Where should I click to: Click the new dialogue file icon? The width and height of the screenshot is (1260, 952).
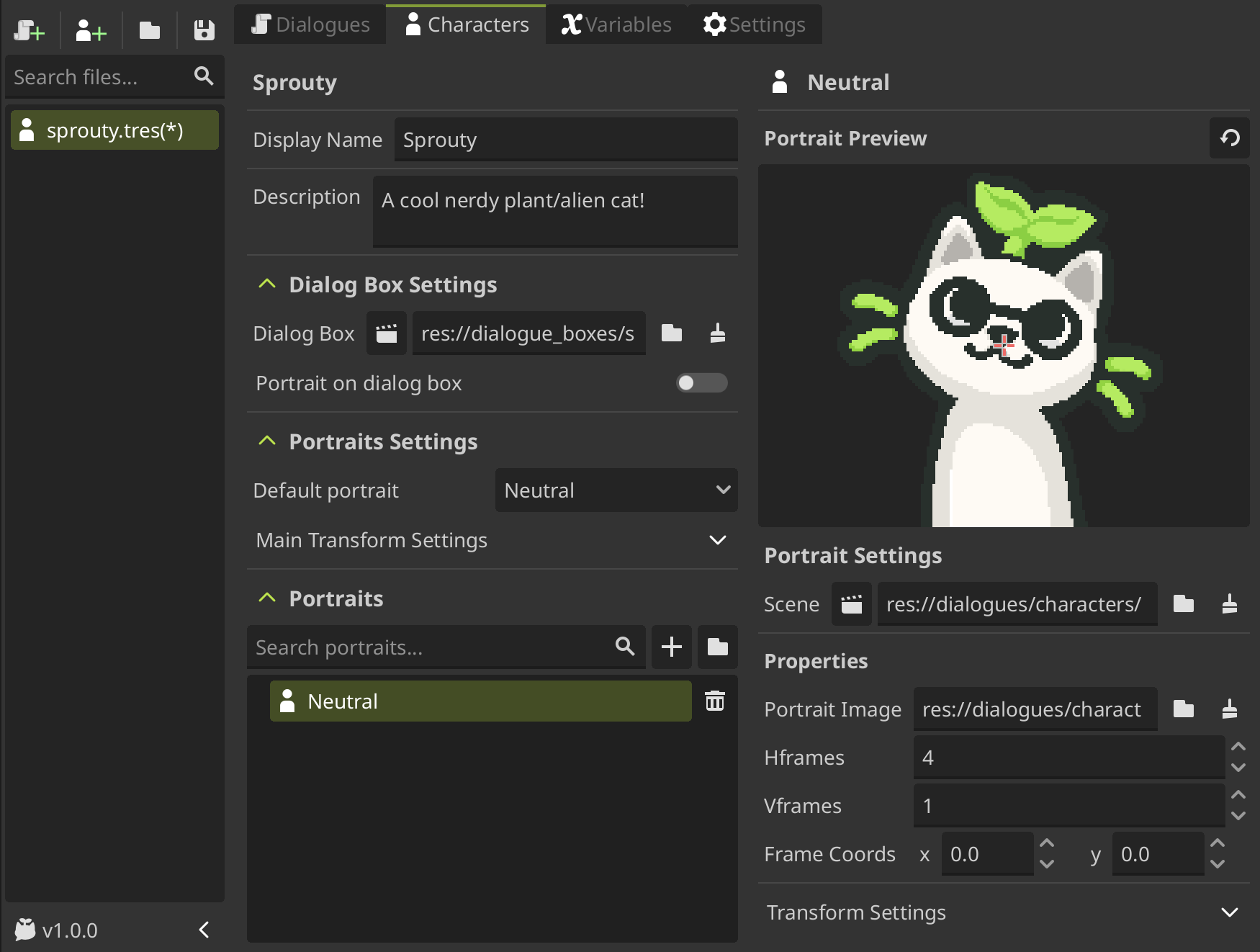pyautogui.click(x=29, y=30)
